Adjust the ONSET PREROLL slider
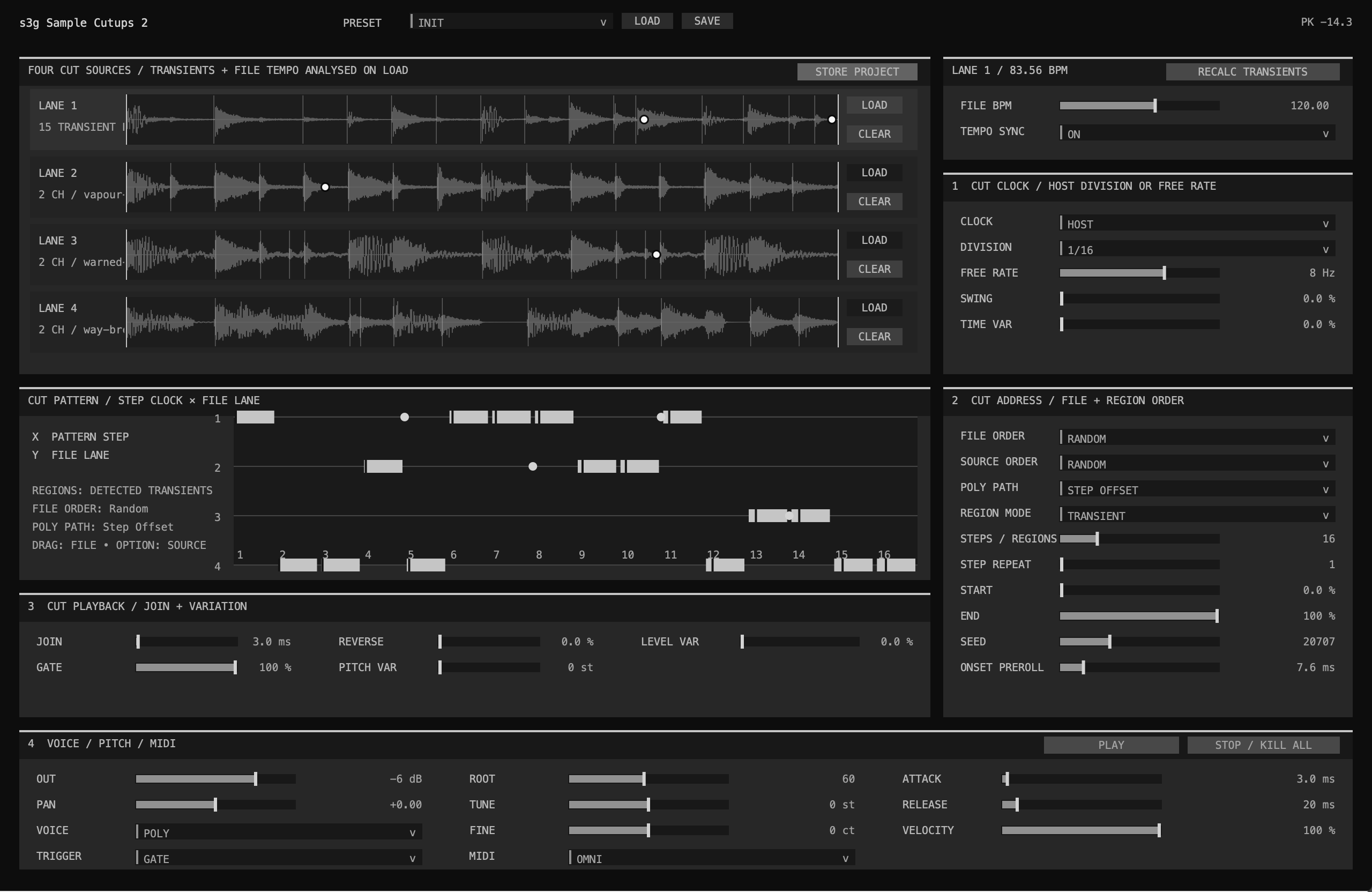 coord(1139,667)
